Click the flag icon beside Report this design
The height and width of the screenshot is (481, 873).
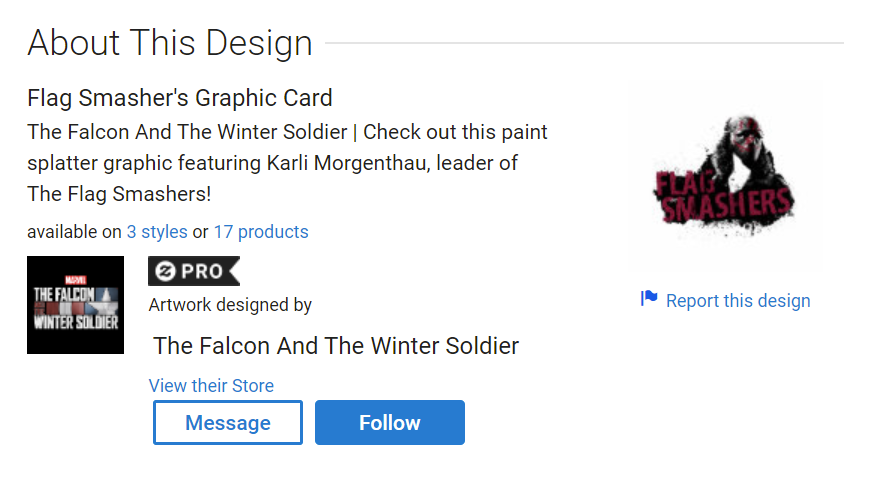pos(649,298)
